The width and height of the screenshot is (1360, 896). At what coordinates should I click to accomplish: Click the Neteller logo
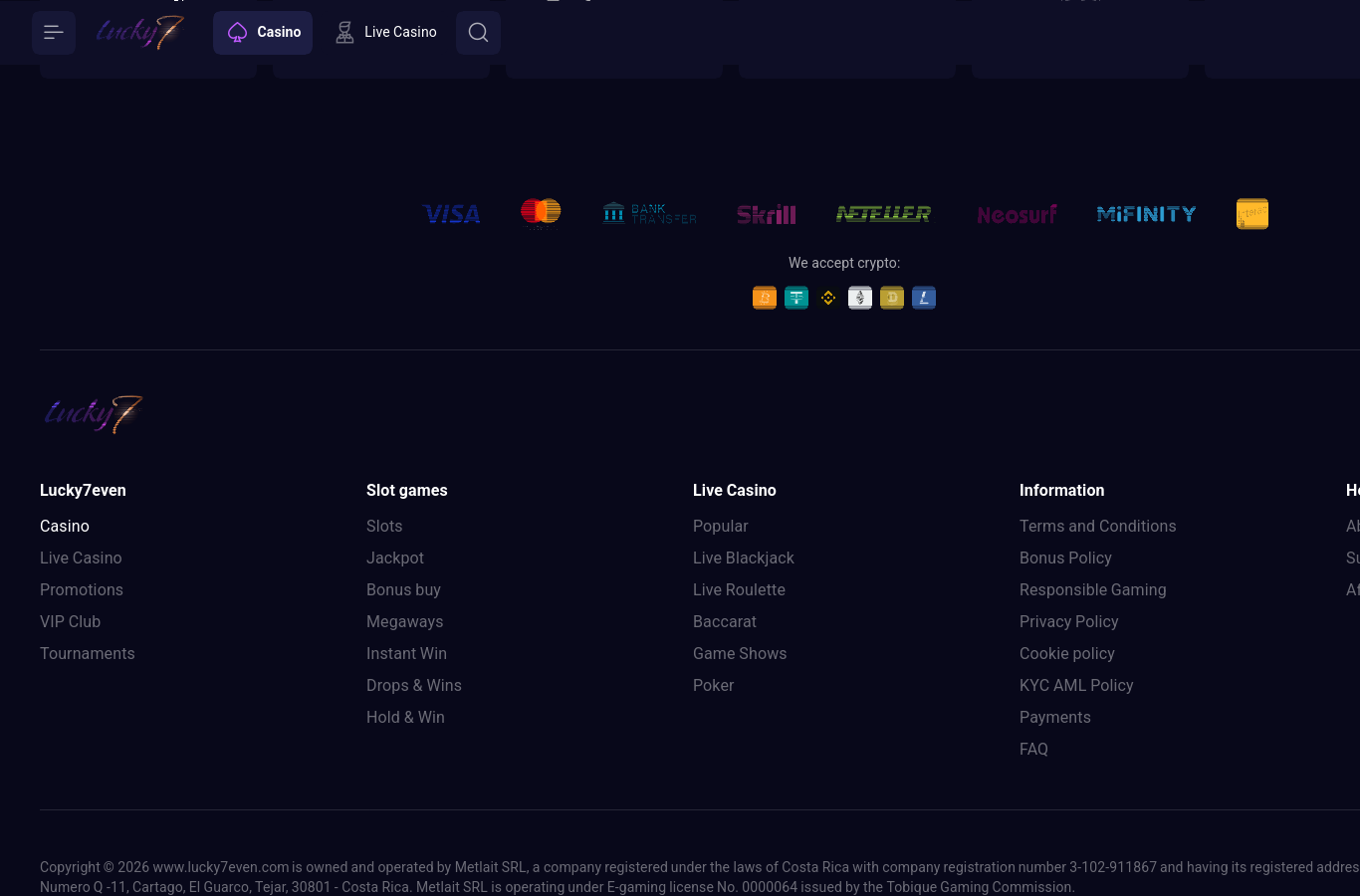coord(884,214)
